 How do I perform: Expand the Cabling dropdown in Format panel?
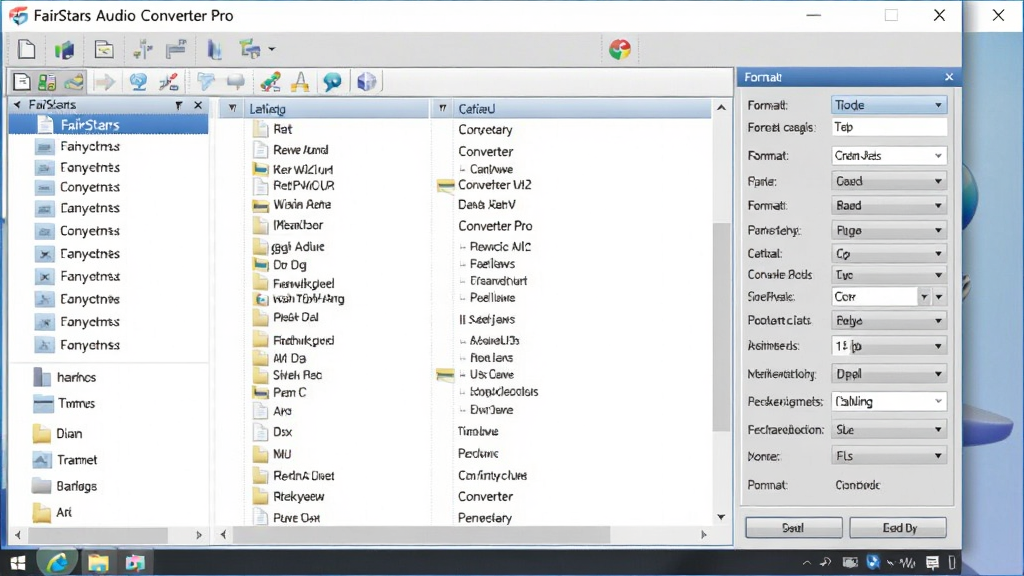click(x=889, y=402)
